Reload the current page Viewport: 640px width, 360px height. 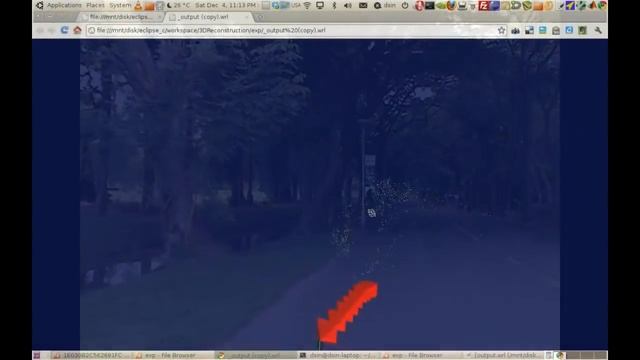[x=64, y=30]
